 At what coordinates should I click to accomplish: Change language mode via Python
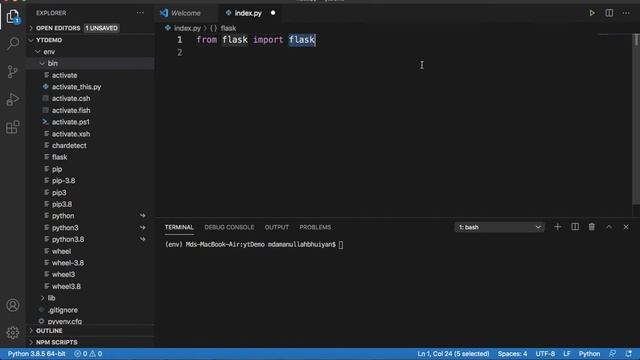(589, 354)
